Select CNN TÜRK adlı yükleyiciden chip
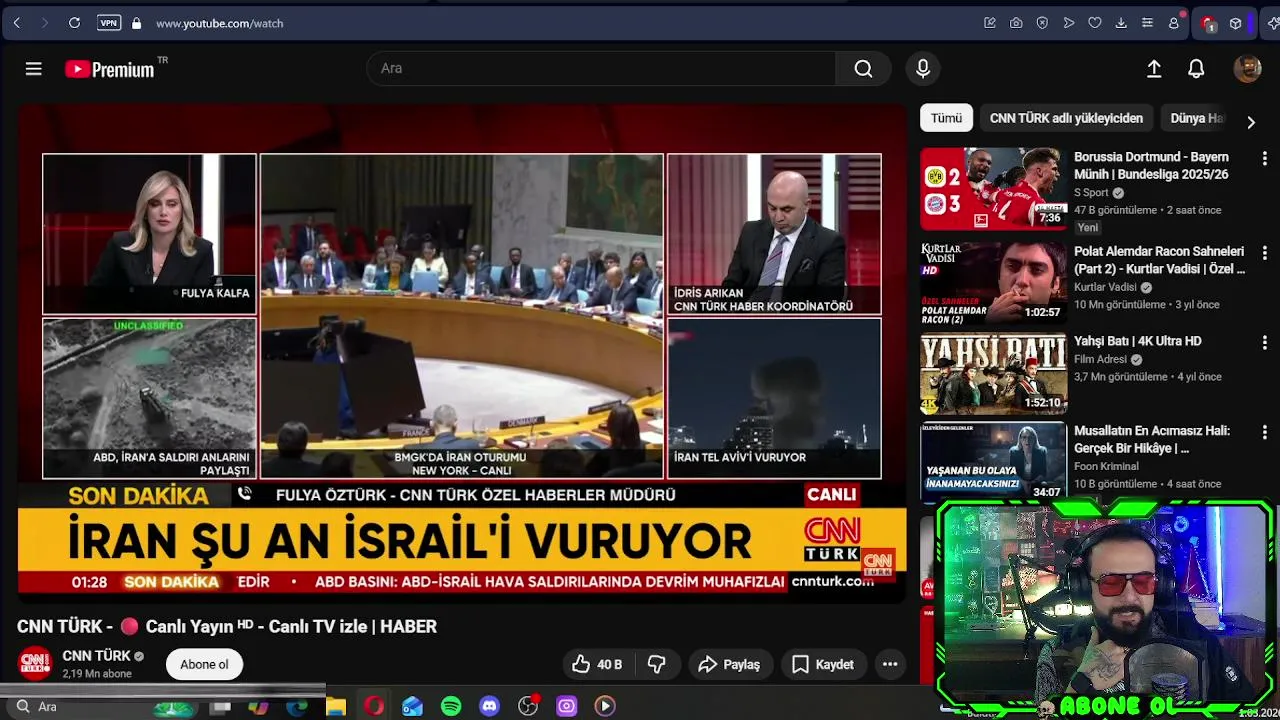Viewport: 1280px width, 720px height. pos(1066,118)
